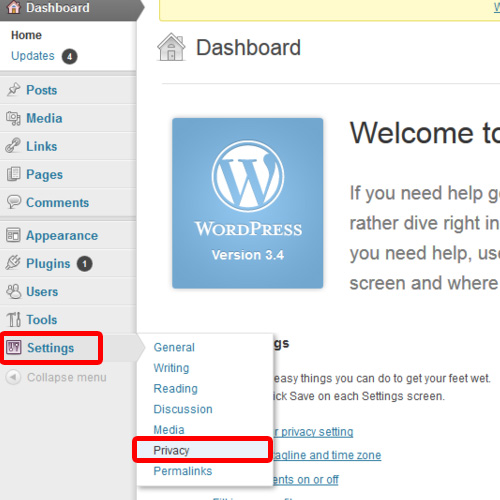Click the WordPress Version 3.4 logo
The width and height of the screenshot is (500, 500).
(x=248, y=203)
